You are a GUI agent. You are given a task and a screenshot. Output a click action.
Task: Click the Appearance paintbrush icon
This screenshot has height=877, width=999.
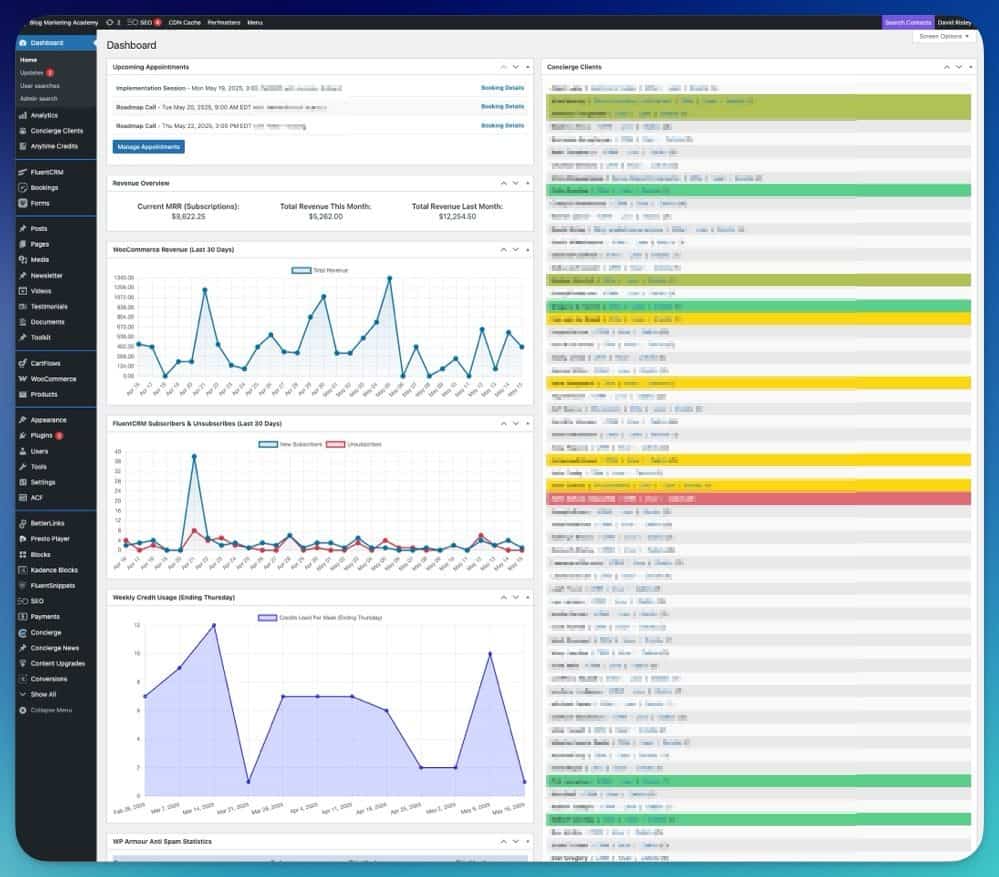click(23, 420)
